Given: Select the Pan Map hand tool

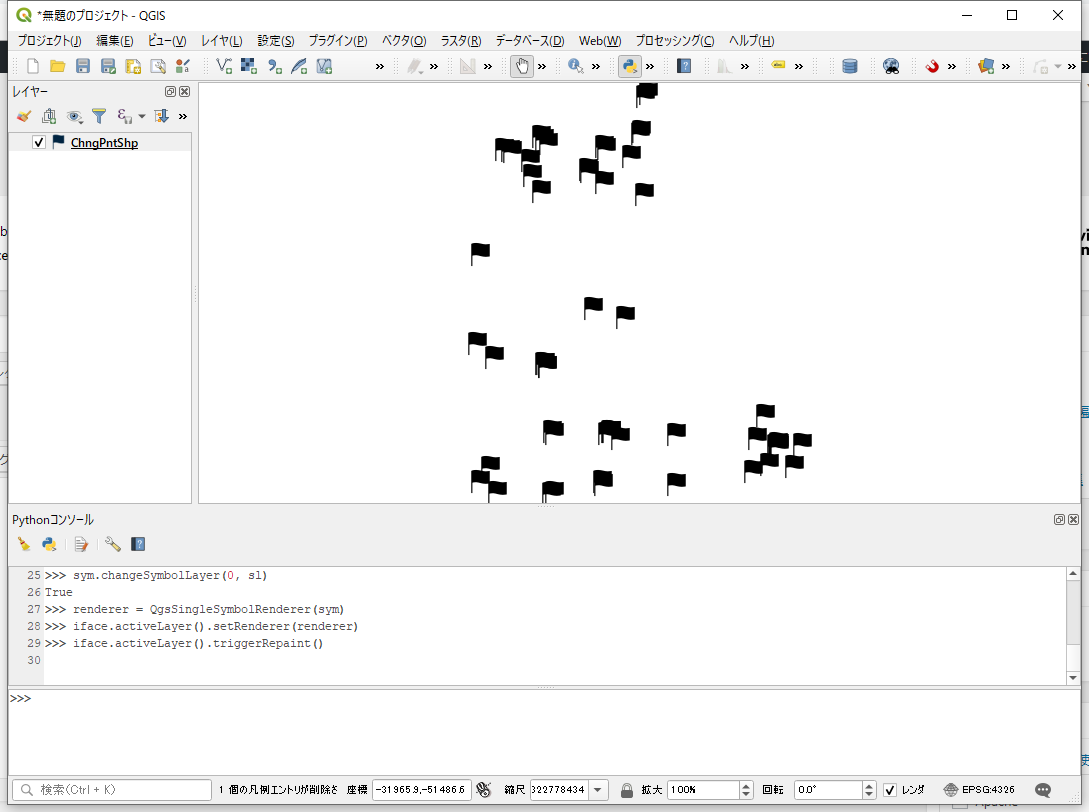Looking at the screenshot, I should (522, 66).
